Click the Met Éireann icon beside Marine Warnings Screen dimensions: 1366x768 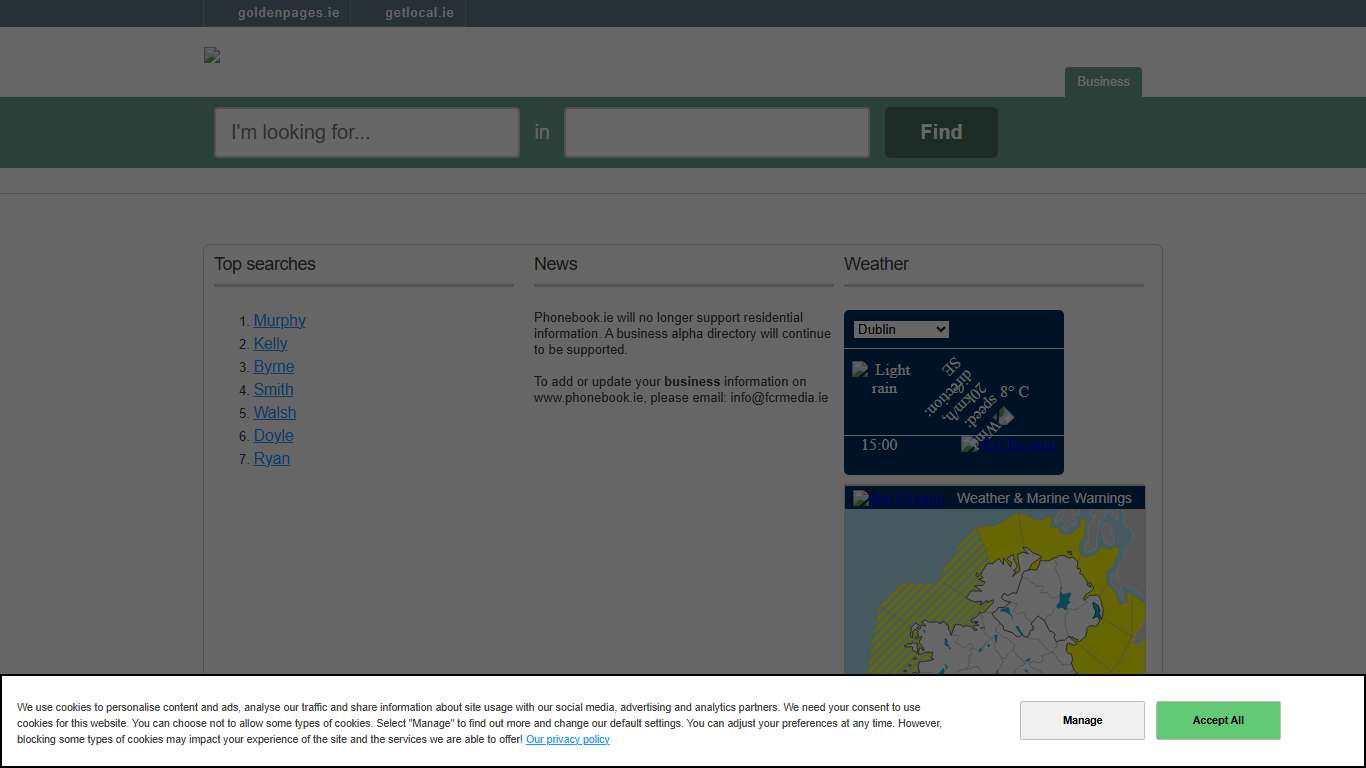pyautogui.click(x=897, y=497)
